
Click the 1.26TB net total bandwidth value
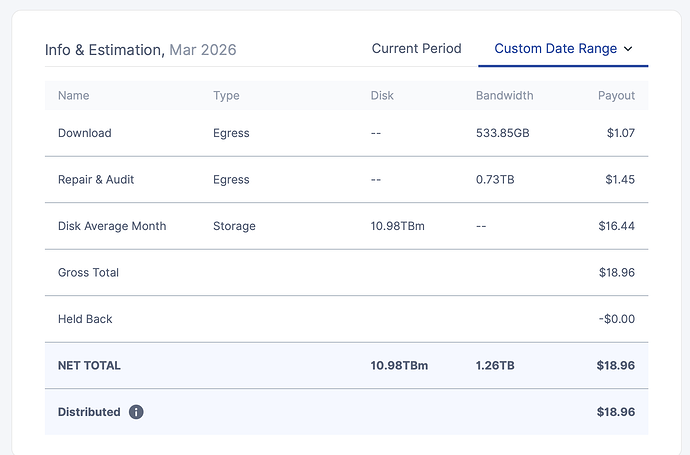pyautogui.click(x=495, y=366)
